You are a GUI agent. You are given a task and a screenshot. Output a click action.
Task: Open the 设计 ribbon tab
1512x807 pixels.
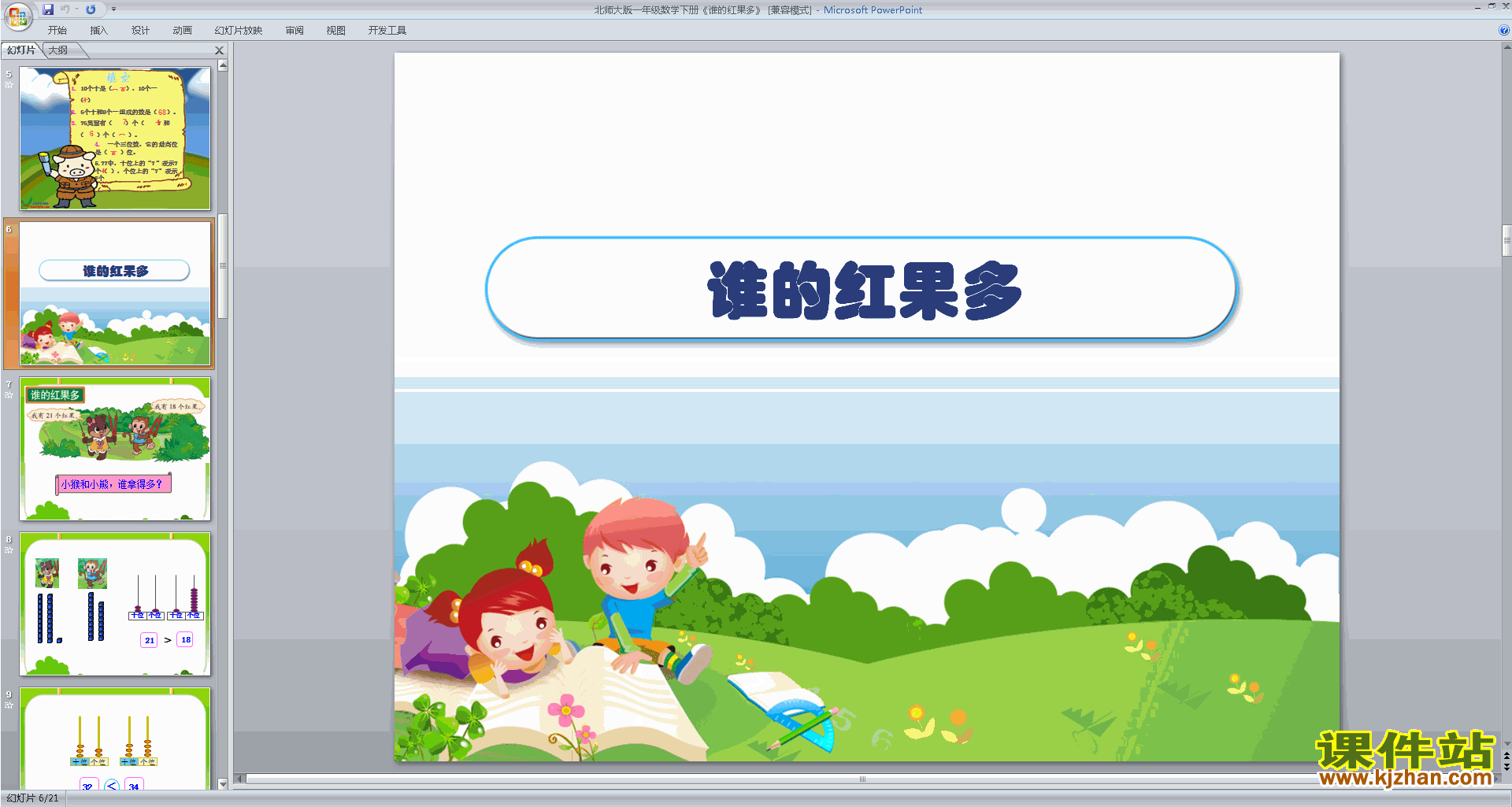141,31
